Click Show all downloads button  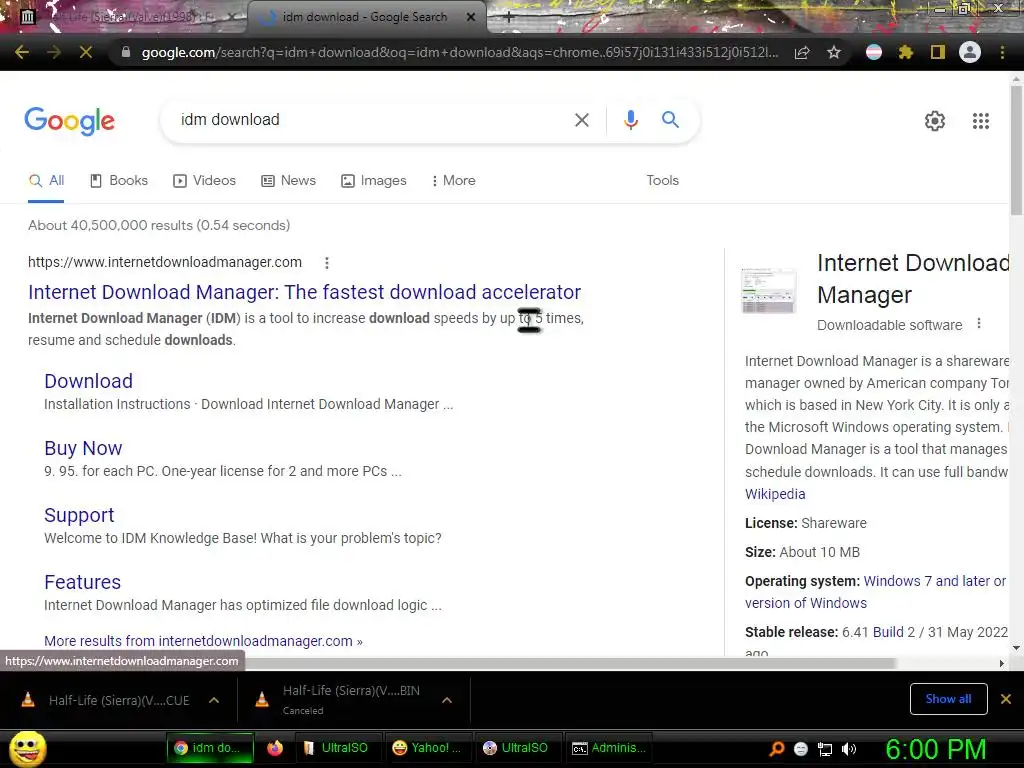pyautogui.click(x=948, y=699)
